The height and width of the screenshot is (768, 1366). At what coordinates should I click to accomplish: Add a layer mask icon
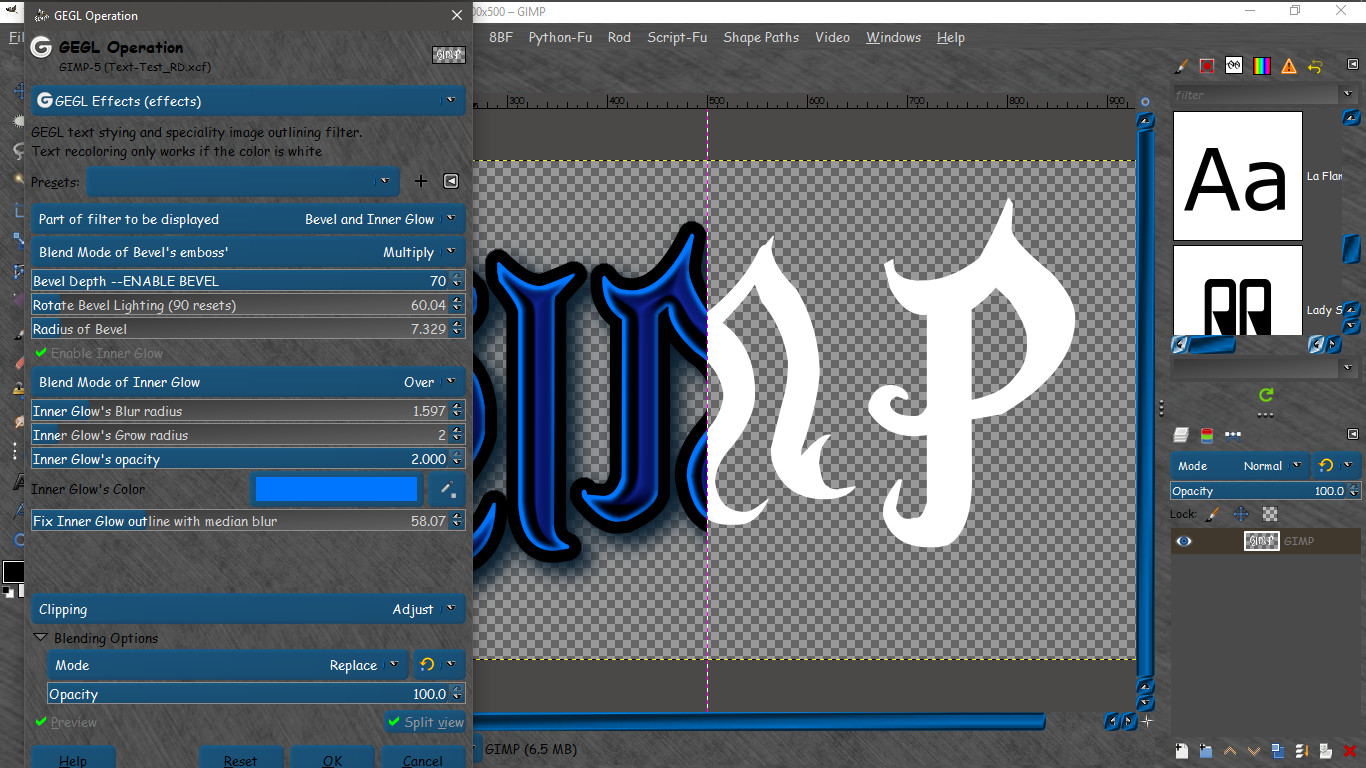pyautogui.click(x=1326, y=751)
